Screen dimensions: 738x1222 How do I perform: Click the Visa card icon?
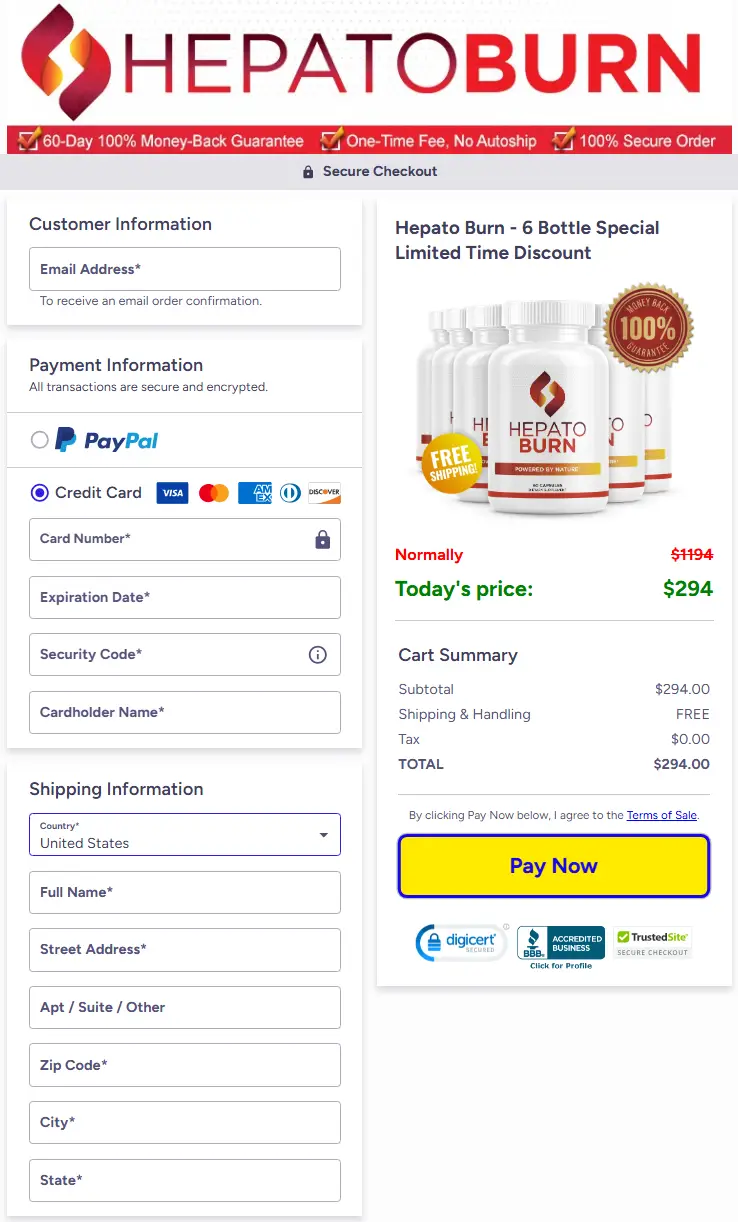pyautogui.click(x=171, y=493)
